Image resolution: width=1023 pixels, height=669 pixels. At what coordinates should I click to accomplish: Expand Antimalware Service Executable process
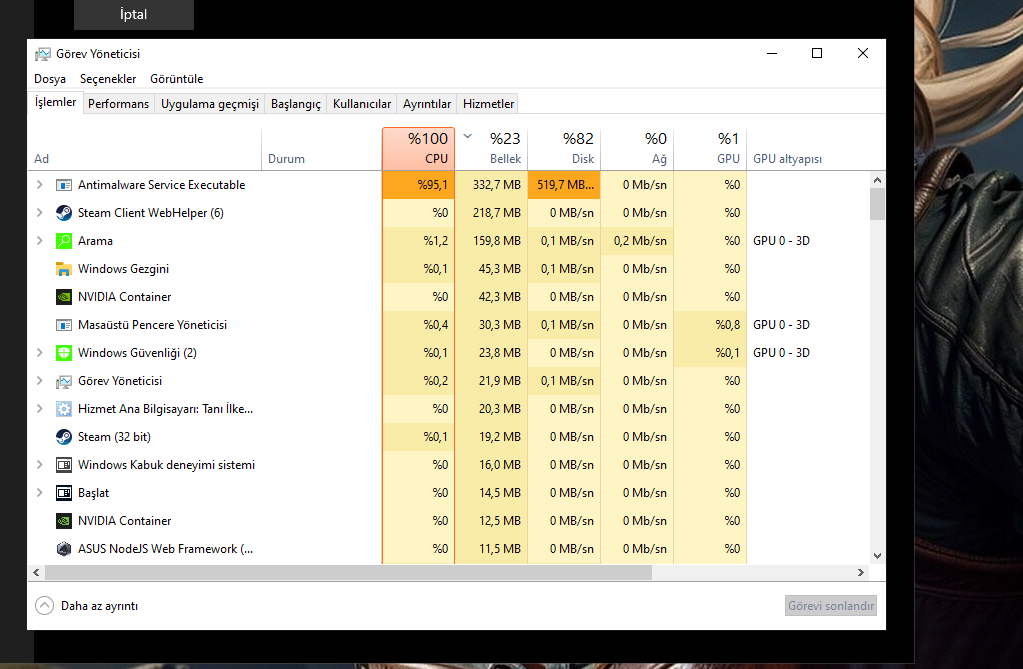pos(40,185)
